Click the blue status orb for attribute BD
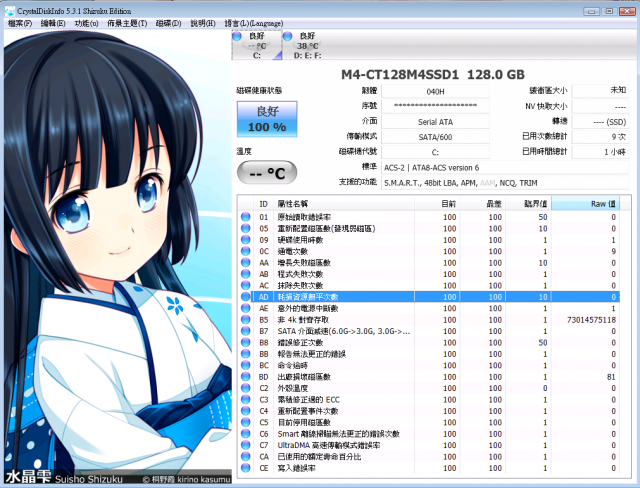The image size is (640, 488). [245, 377]
